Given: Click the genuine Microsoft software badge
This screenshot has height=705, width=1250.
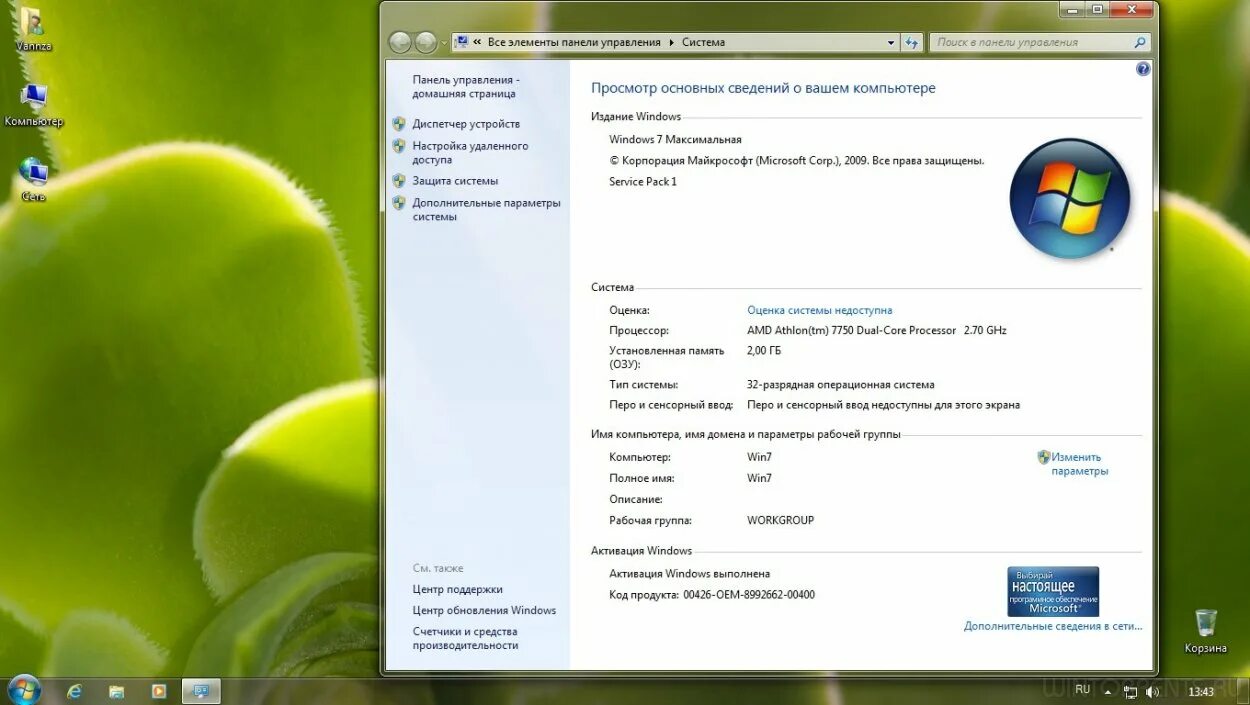Looking at the screenshot, I should (1053, 591).
